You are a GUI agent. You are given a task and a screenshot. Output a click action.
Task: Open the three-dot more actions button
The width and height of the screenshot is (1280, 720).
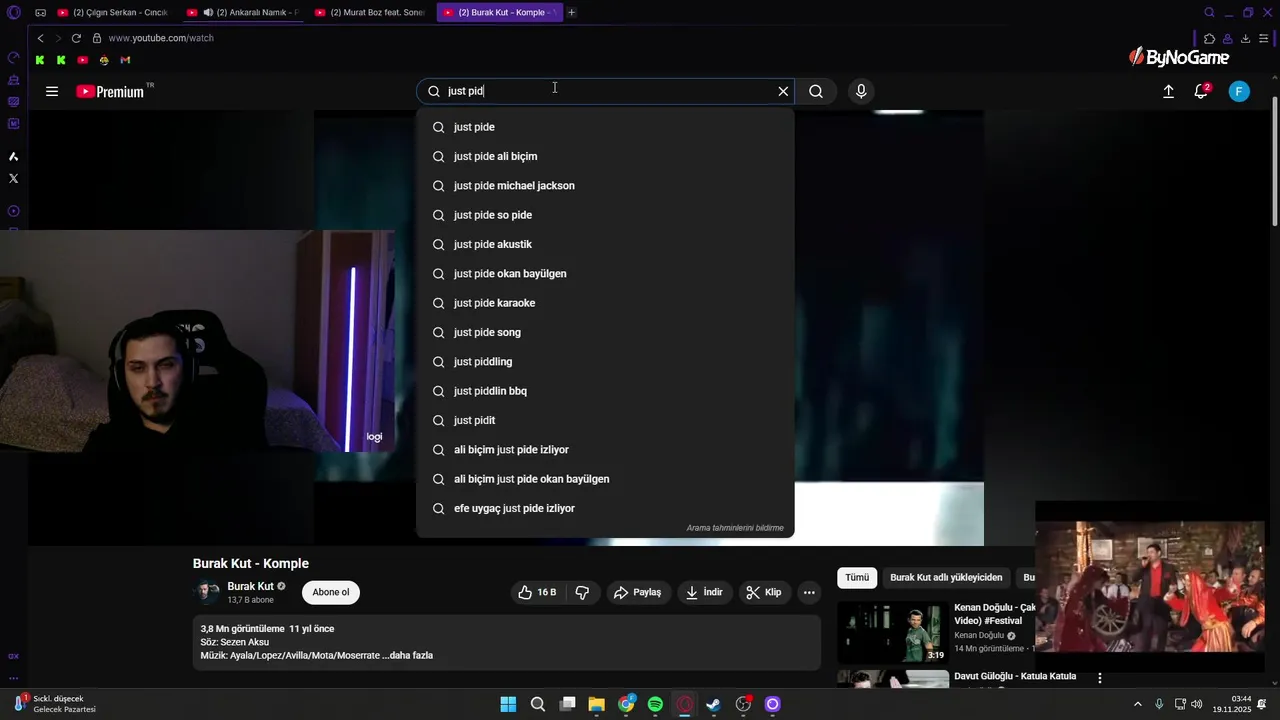tap(809, 592)
